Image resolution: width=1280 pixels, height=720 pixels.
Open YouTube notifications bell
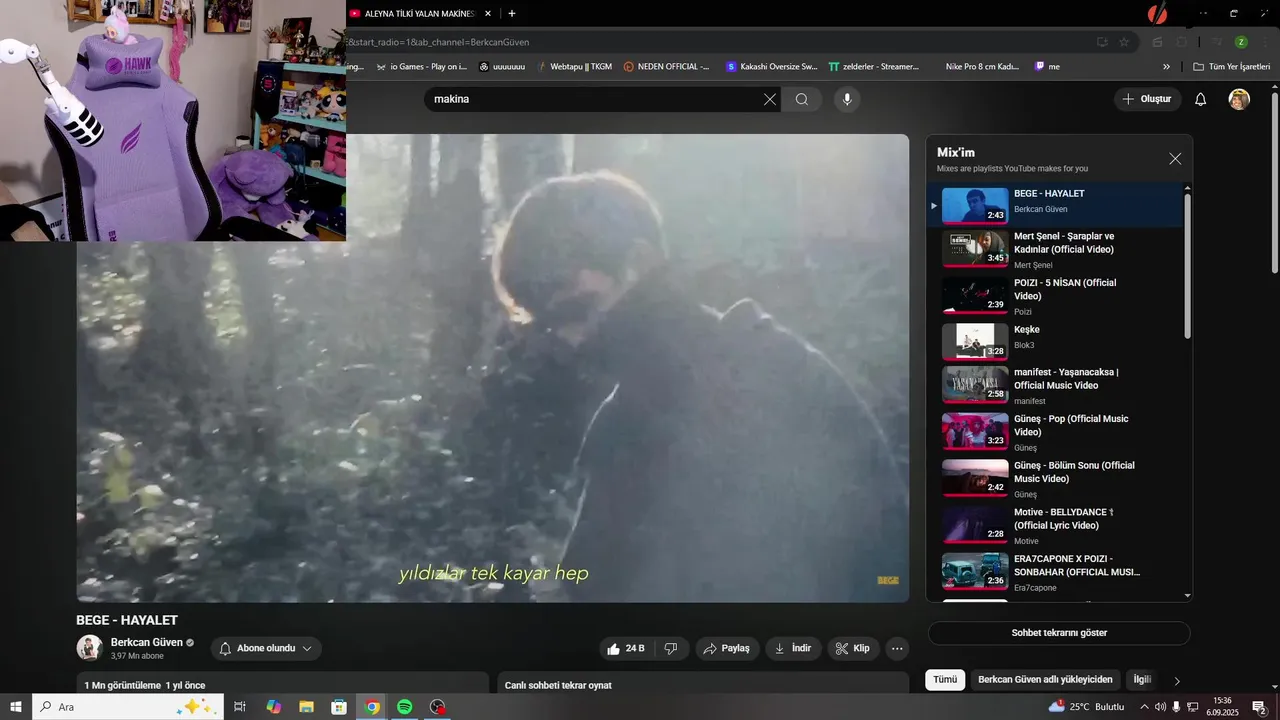1201,99
